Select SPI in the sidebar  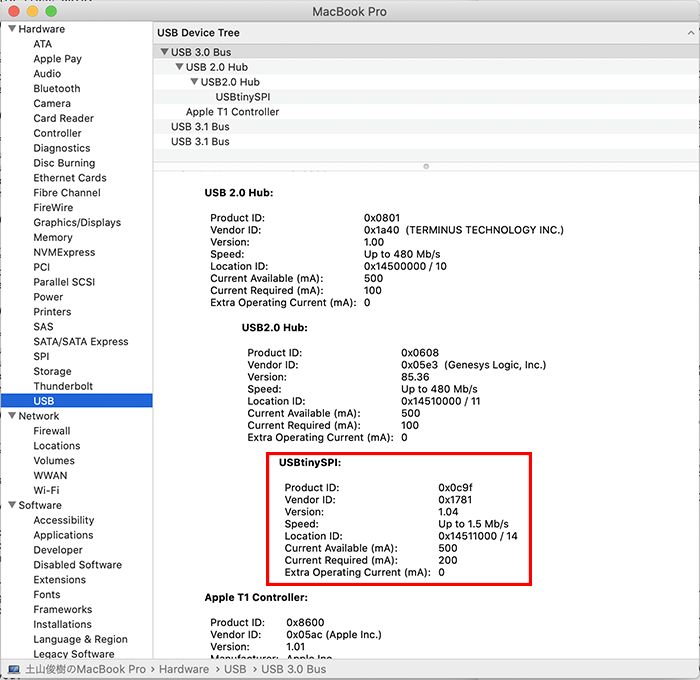(x=41, y=356)
